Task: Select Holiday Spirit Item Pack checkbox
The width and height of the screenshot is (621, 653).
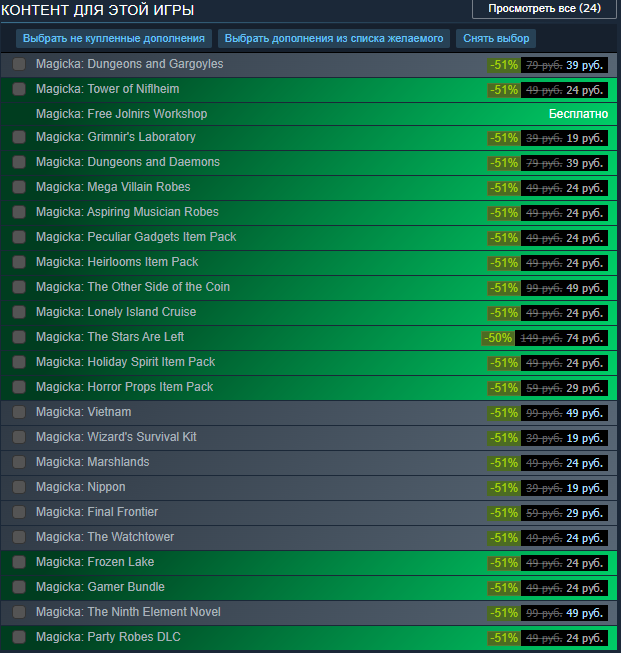Action: (x=19, y=362)
